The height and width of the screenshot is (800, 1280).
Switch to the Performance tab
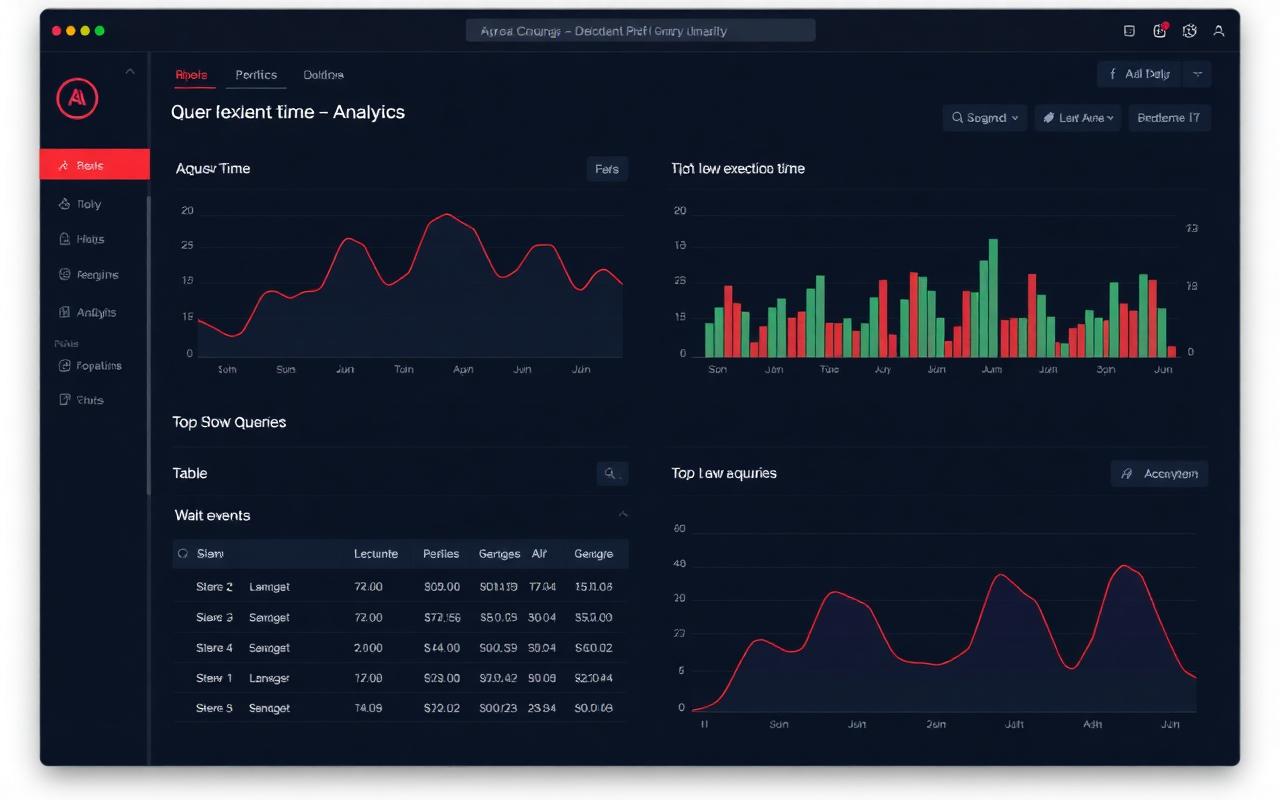point(256,74)
